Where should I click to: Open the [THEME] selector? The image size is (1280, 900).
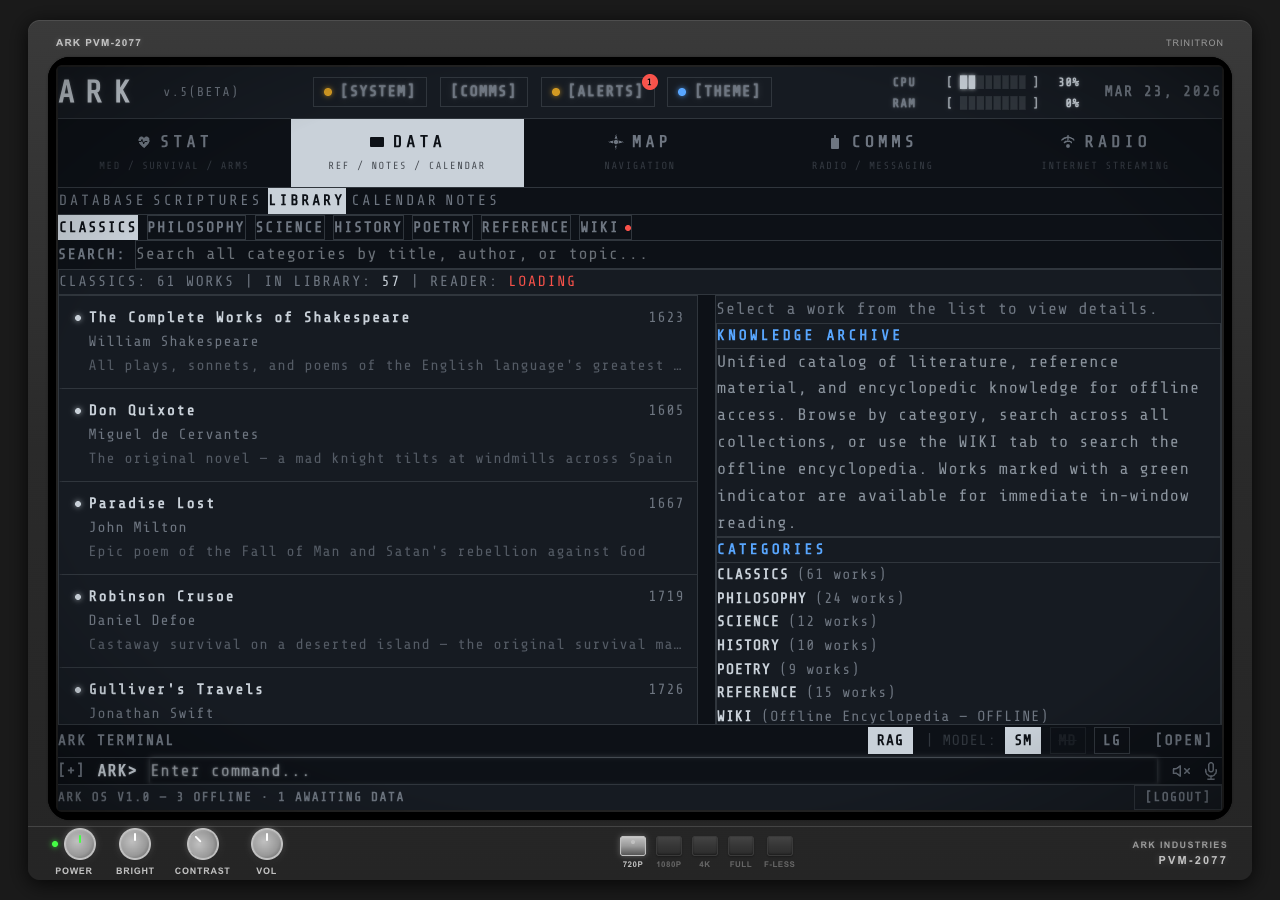pyautogui.click(x=719, y=91)
